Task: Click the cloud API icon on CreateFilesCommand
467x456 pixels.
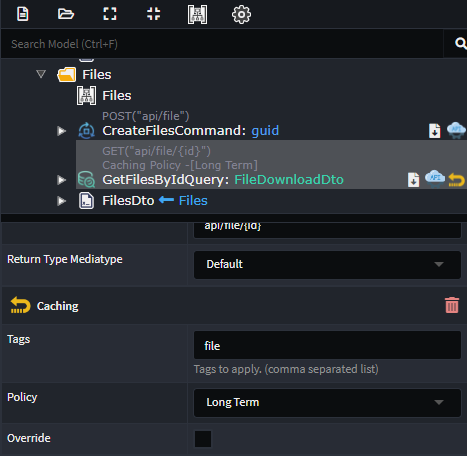Action: point(456,130)
